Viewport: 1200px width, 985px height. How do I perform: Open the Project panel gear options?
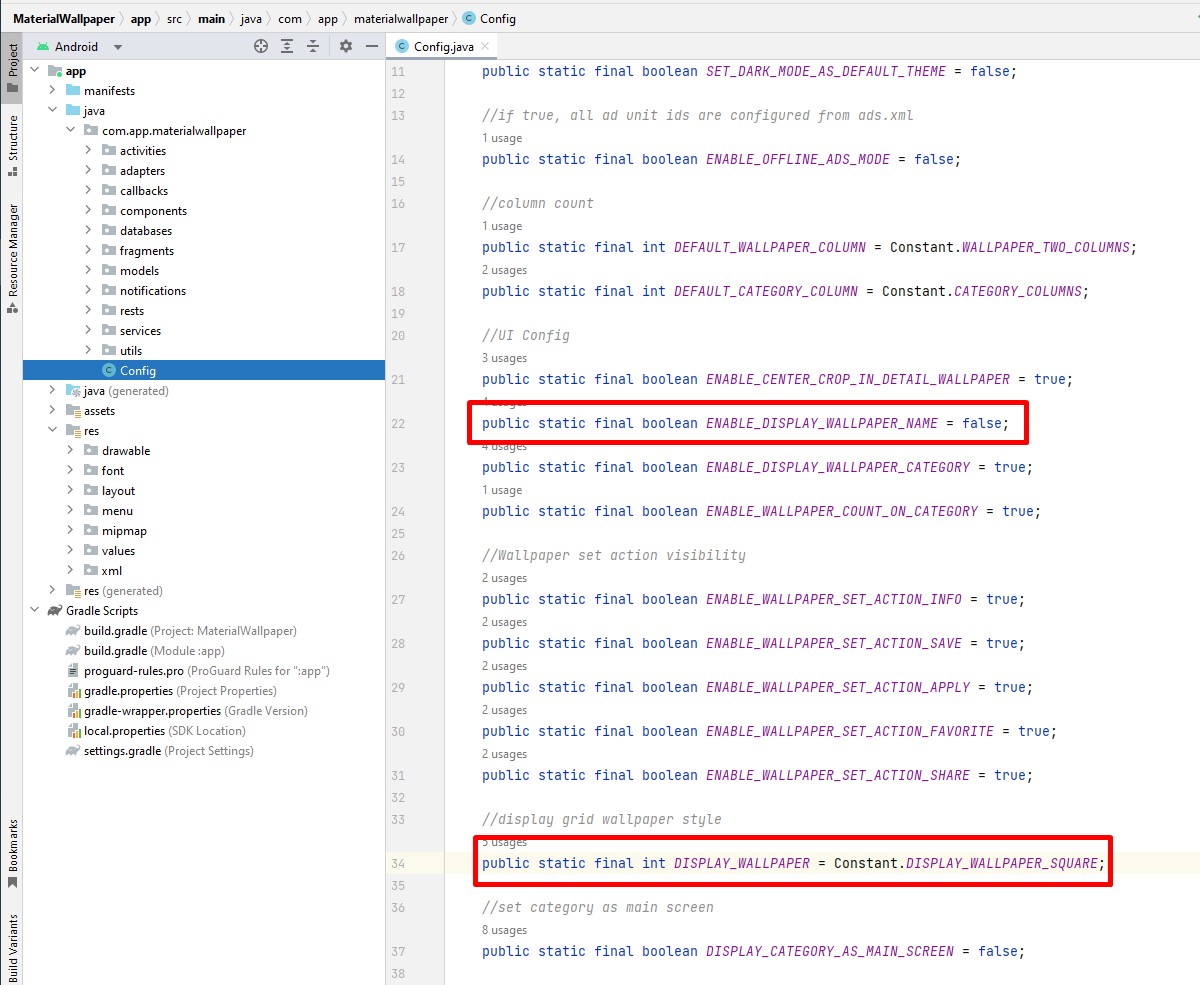tap(346, 46)
